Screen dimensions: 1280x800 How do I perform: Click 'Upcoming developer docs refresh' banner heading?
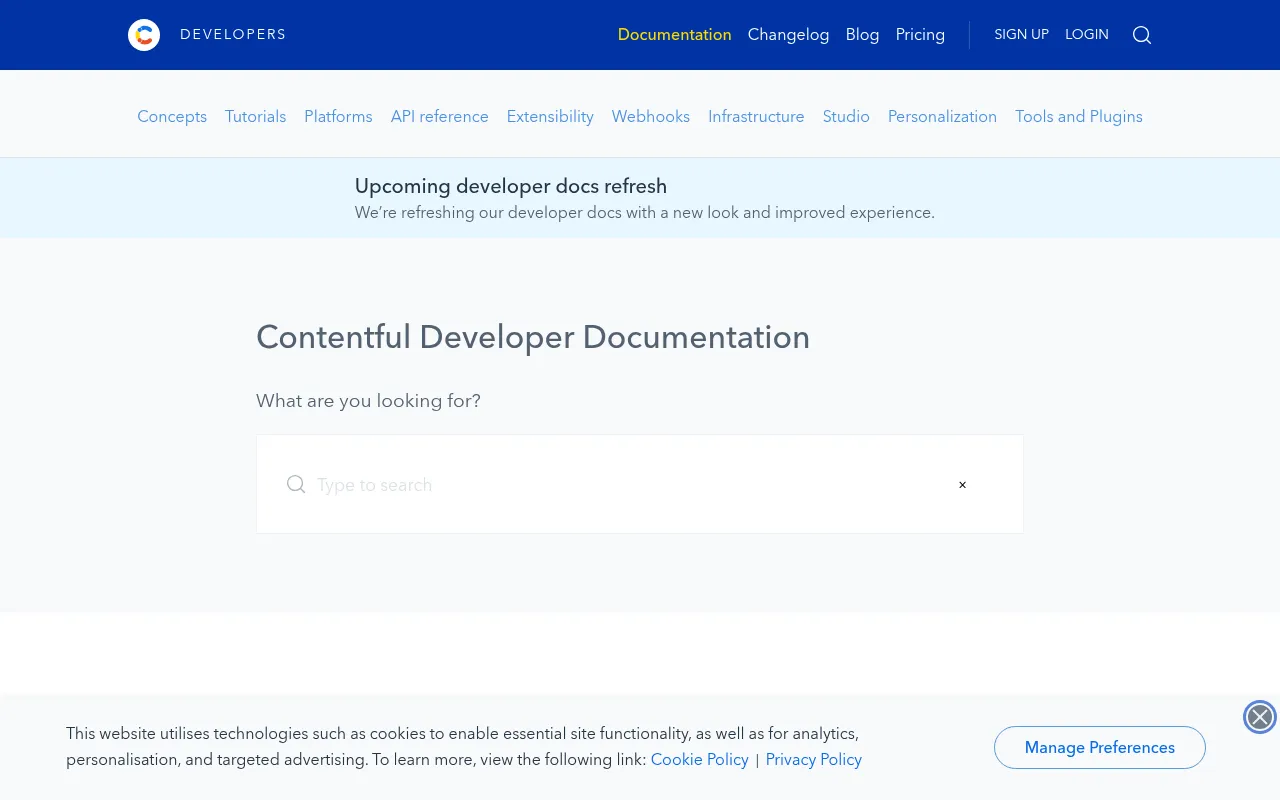(511, 186)
